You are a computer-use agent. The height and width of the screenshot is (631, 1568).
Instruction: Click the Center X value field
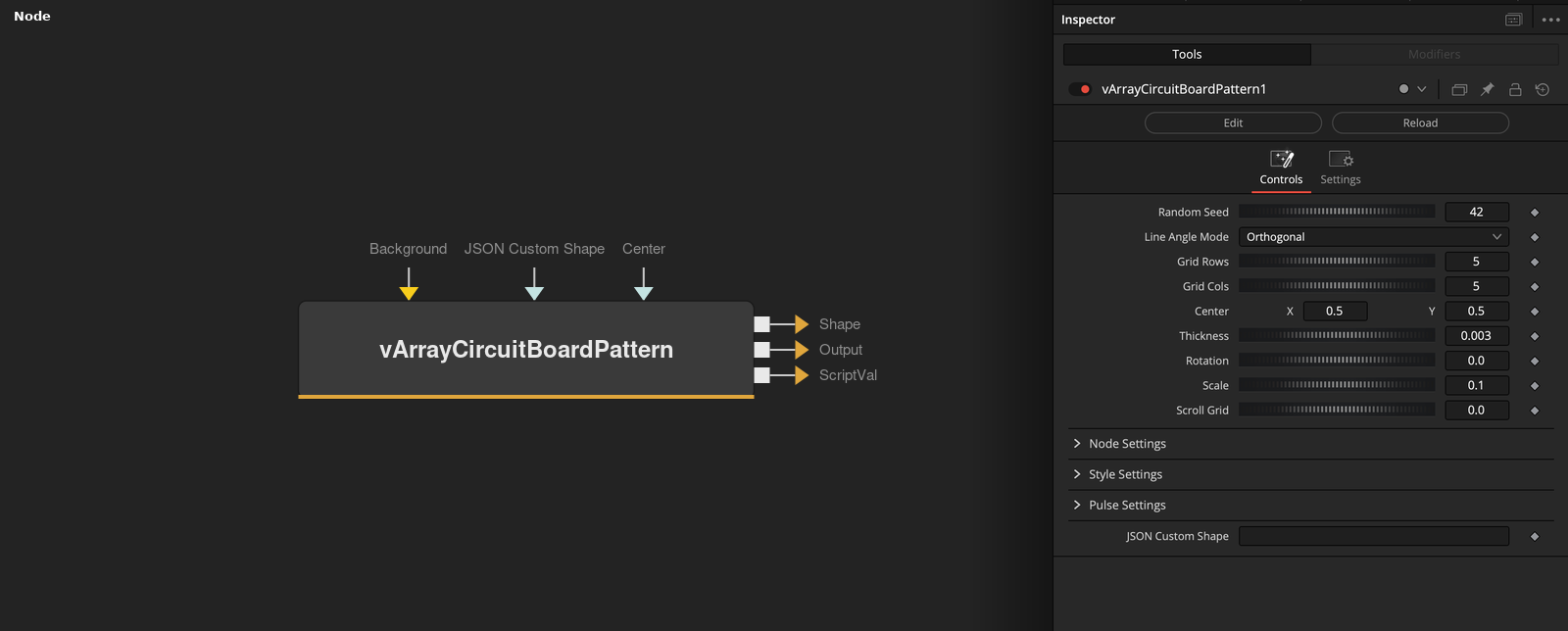pyautogui.click(x=1335, y=311)
